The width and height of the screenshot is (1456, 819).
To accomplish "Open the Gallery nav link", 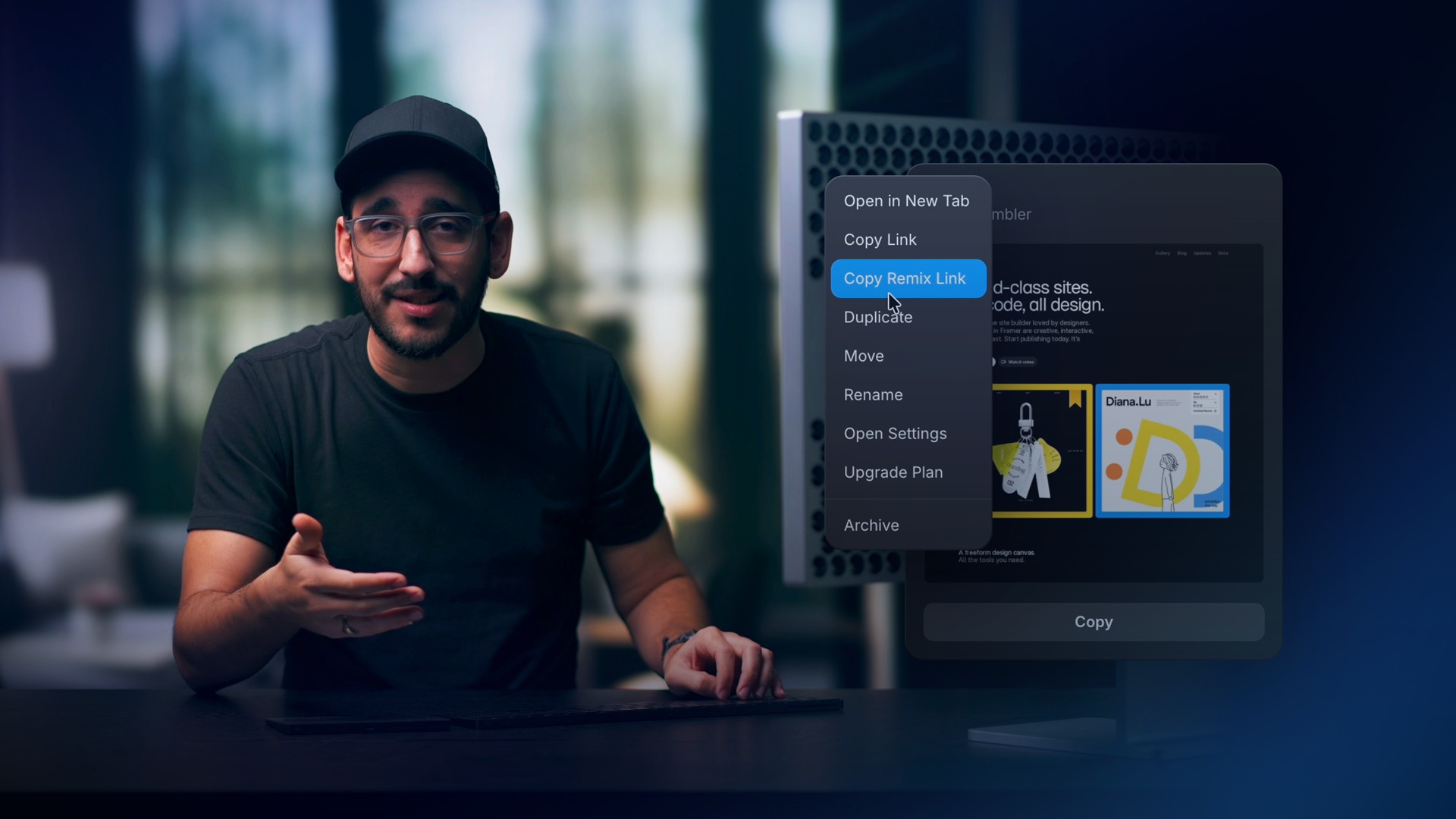I will tap(1163, 253).
